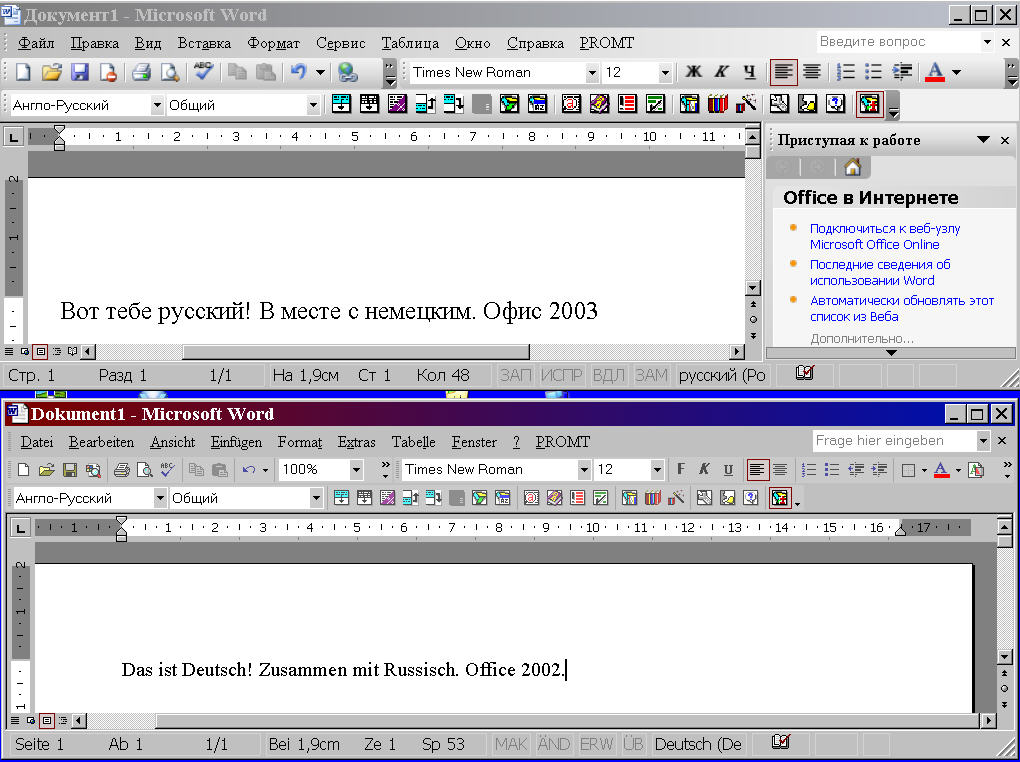This screenshot has width=1020, height=762.
Task: Create new document in Russian Word window
Action: point(23,72)
